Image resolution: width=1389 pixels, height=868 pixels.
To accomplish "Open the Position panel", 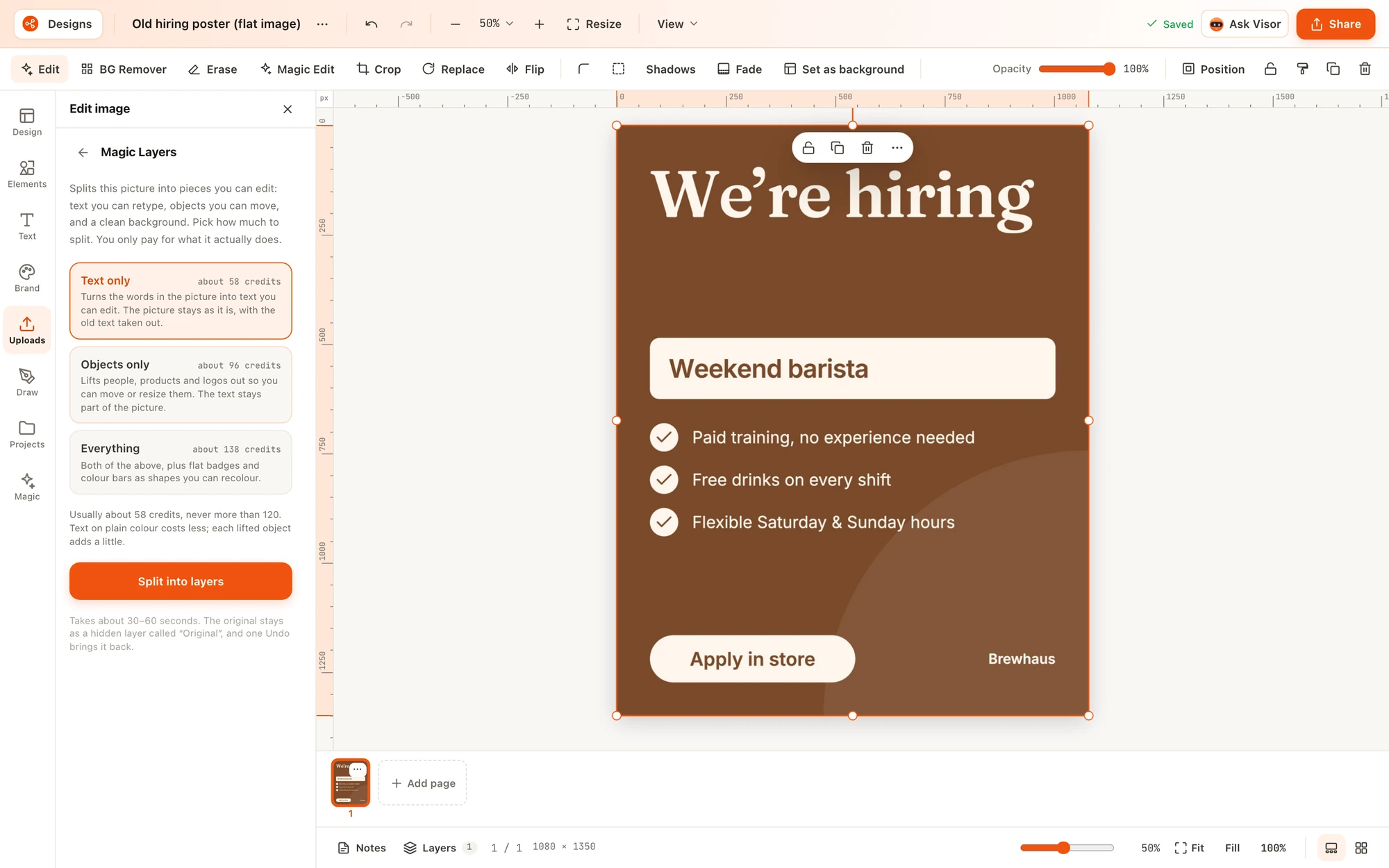I will [1213, 69].
